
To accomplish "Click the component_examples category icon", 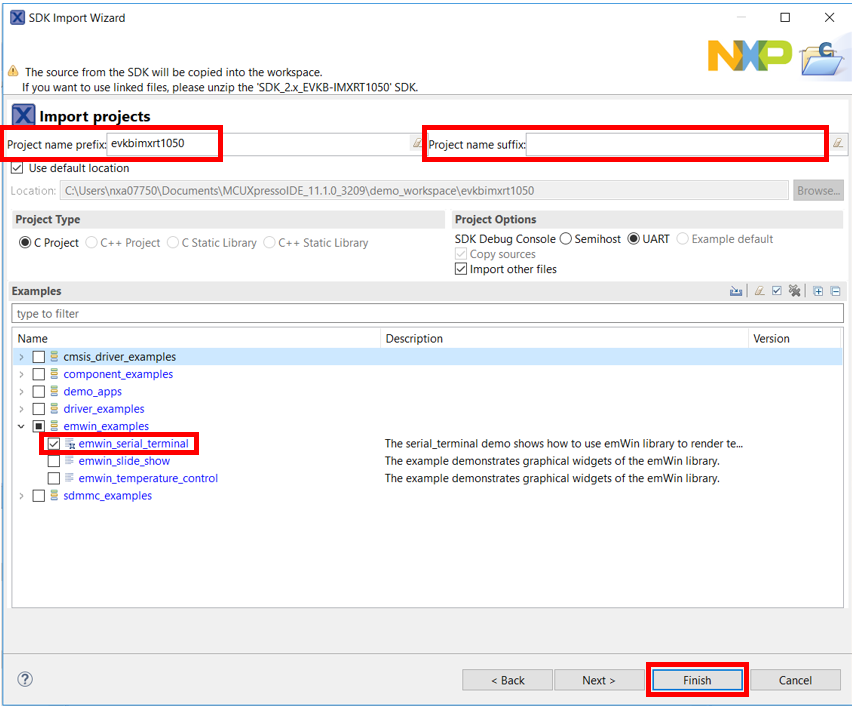I will point(54,374).
